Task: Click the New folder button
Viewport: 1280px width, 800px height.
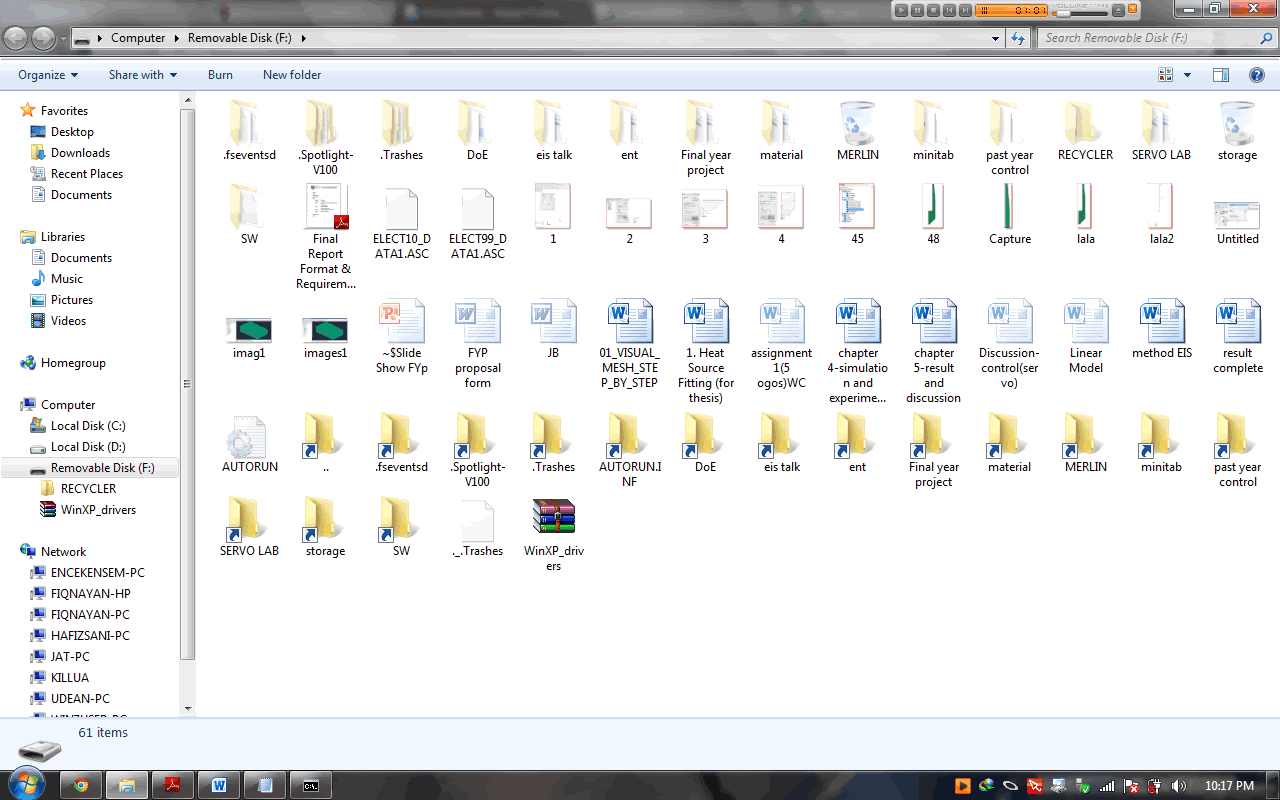Action: [x=292, y=75]
